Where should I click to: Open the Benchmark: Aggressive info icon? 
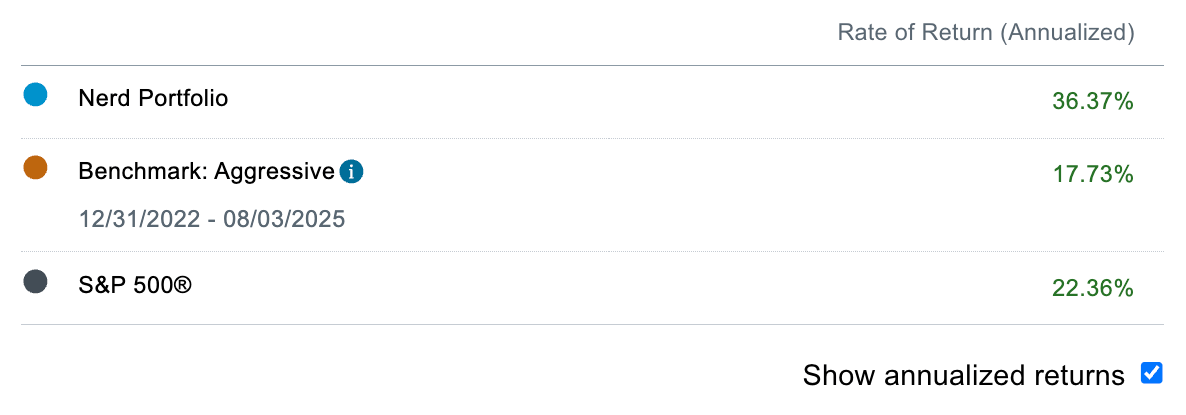tap(351, 172)
